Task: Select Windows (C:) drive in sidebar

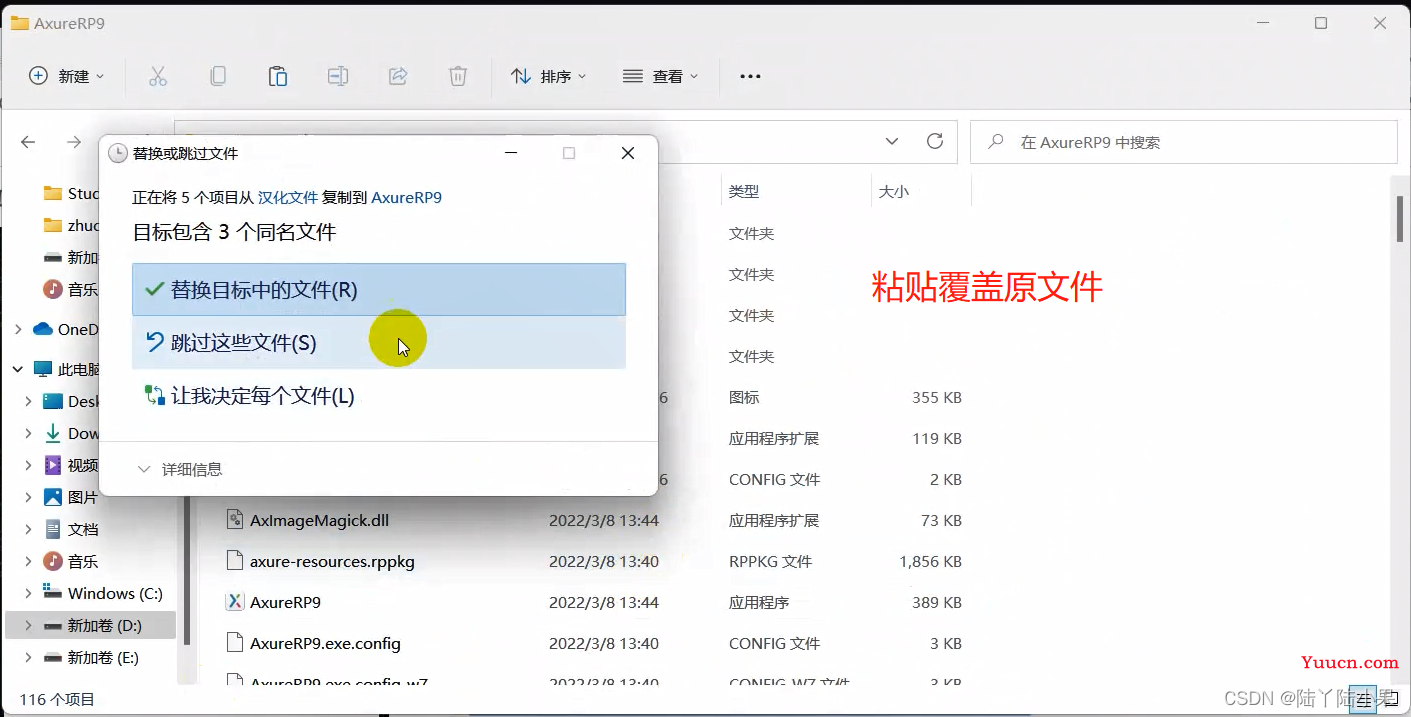Action: 115,593
